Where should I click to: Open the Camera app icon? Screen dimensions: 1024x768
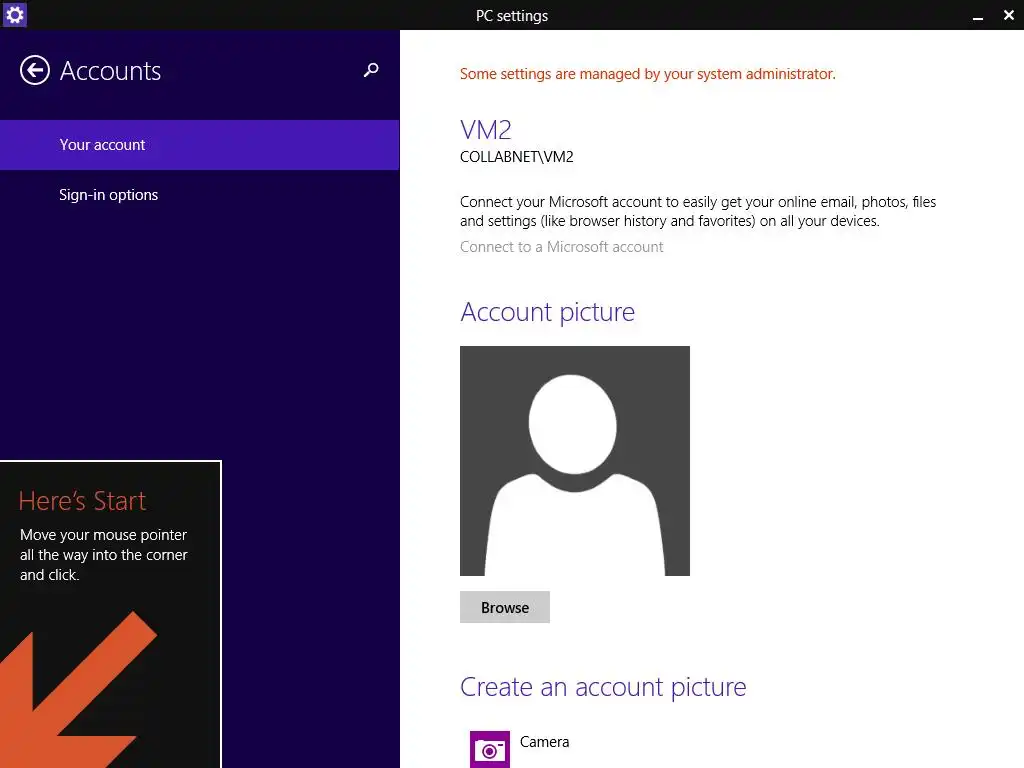[490, 750]
